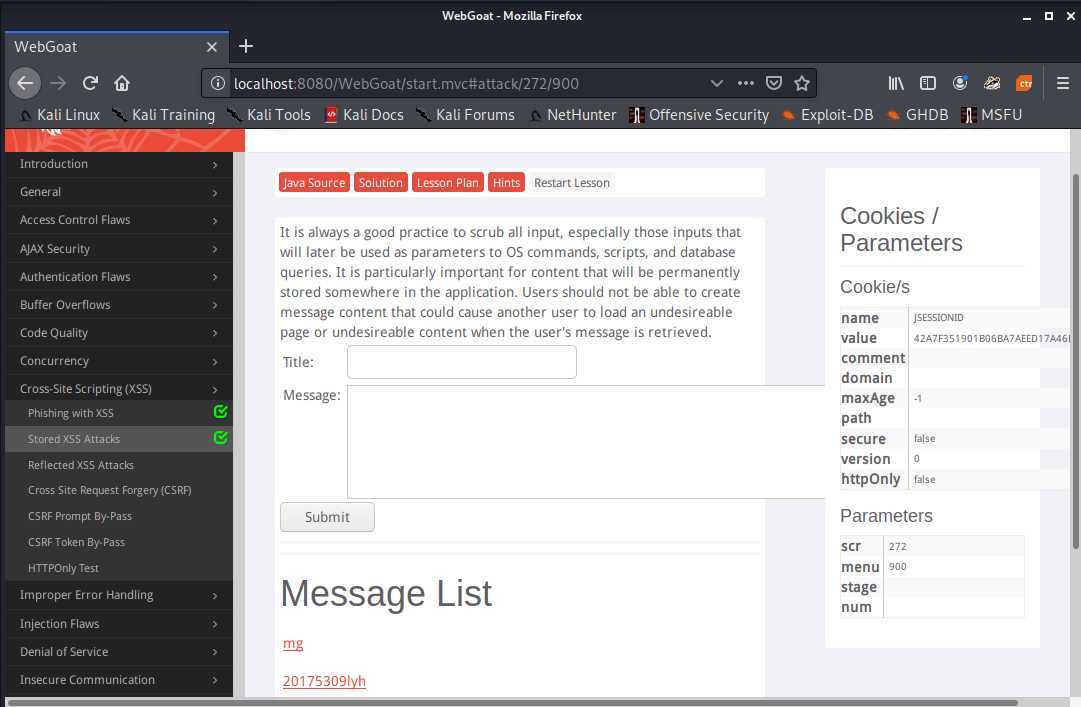Screen dimensions: 1081x707
Task: Focus the Title input field
Action: pos(462,362)
